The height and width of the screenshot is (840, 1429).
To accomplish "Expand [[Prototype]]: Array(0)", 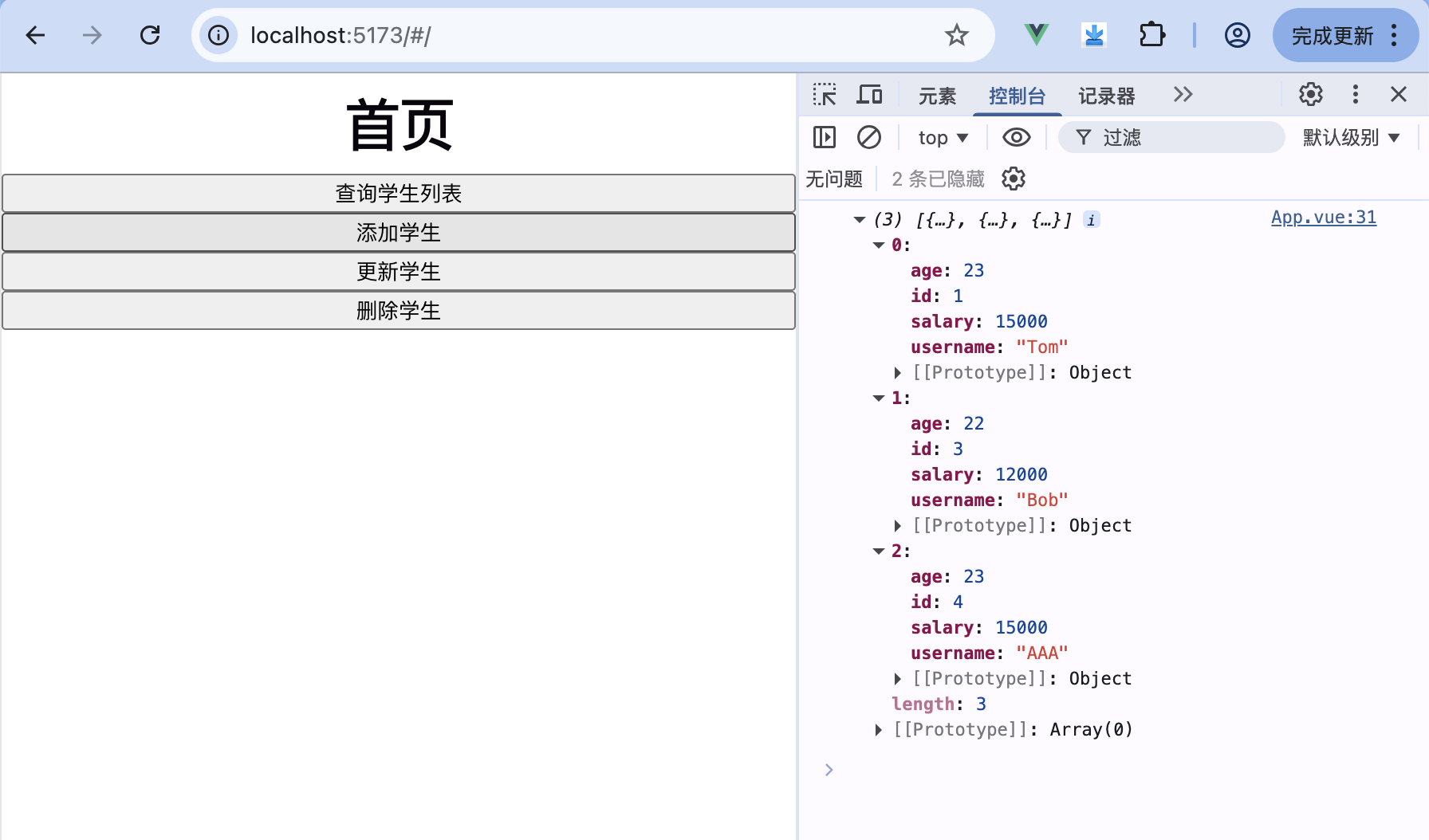I will pos(879,730).
